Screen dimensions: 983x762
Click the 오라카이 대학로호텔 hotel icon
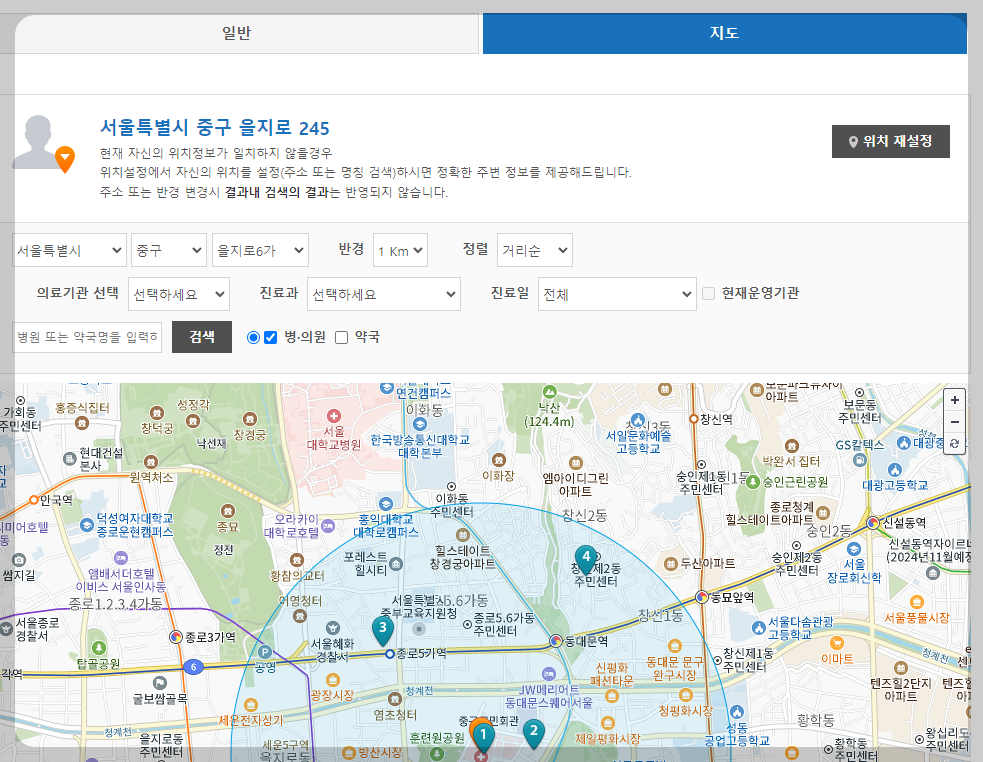click(x=328, y=526)
